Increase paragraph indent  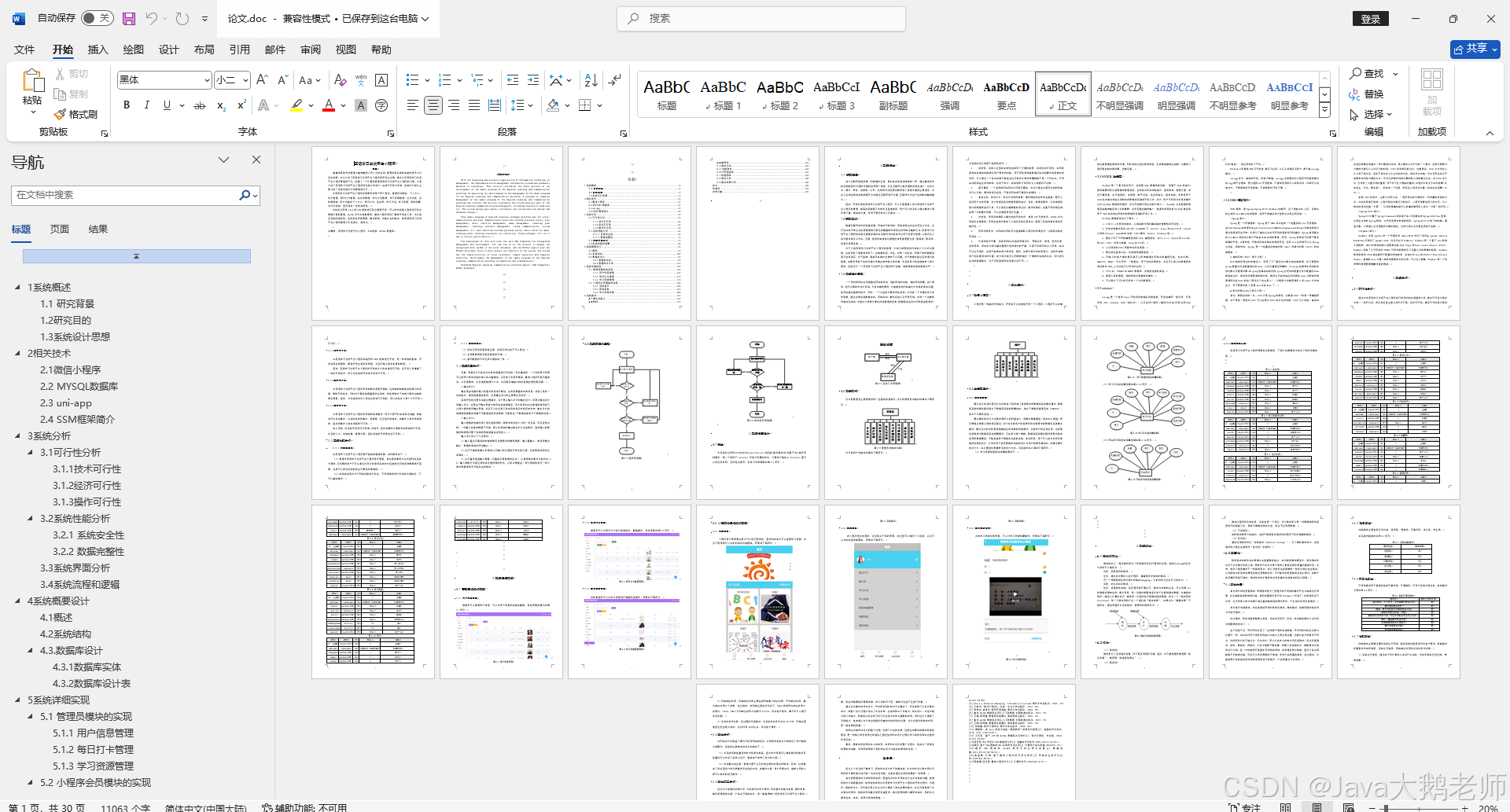[533, 80]
